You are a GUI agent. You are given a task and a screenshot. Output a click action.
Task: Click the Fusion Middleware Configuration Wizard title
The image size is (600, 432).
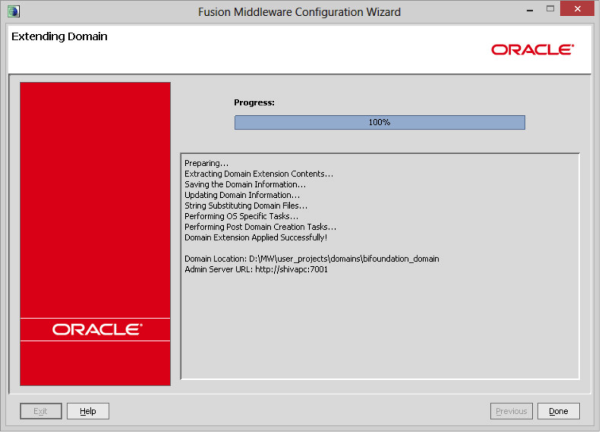(x=298, y=11)
